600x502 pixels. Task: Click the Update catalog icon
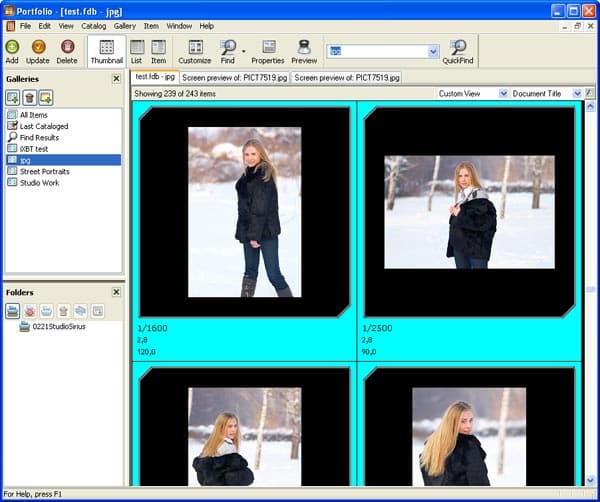(x=38, y=47)
